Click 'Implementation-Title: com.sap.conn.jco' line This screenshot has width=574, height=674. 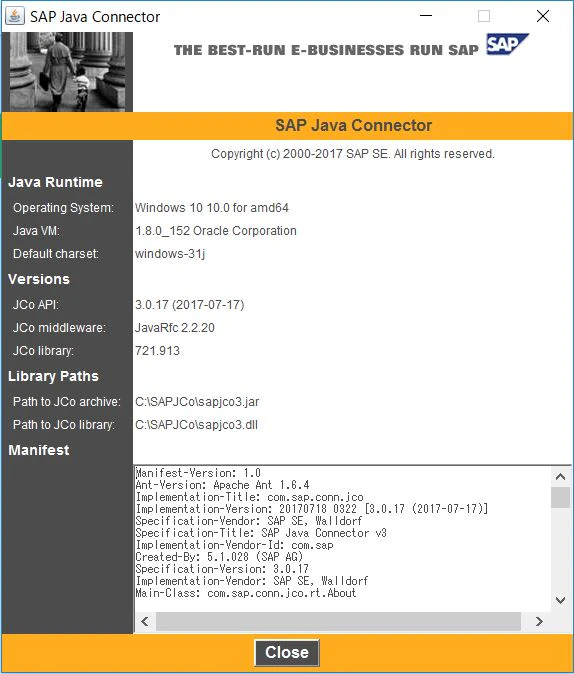[249, 497]
